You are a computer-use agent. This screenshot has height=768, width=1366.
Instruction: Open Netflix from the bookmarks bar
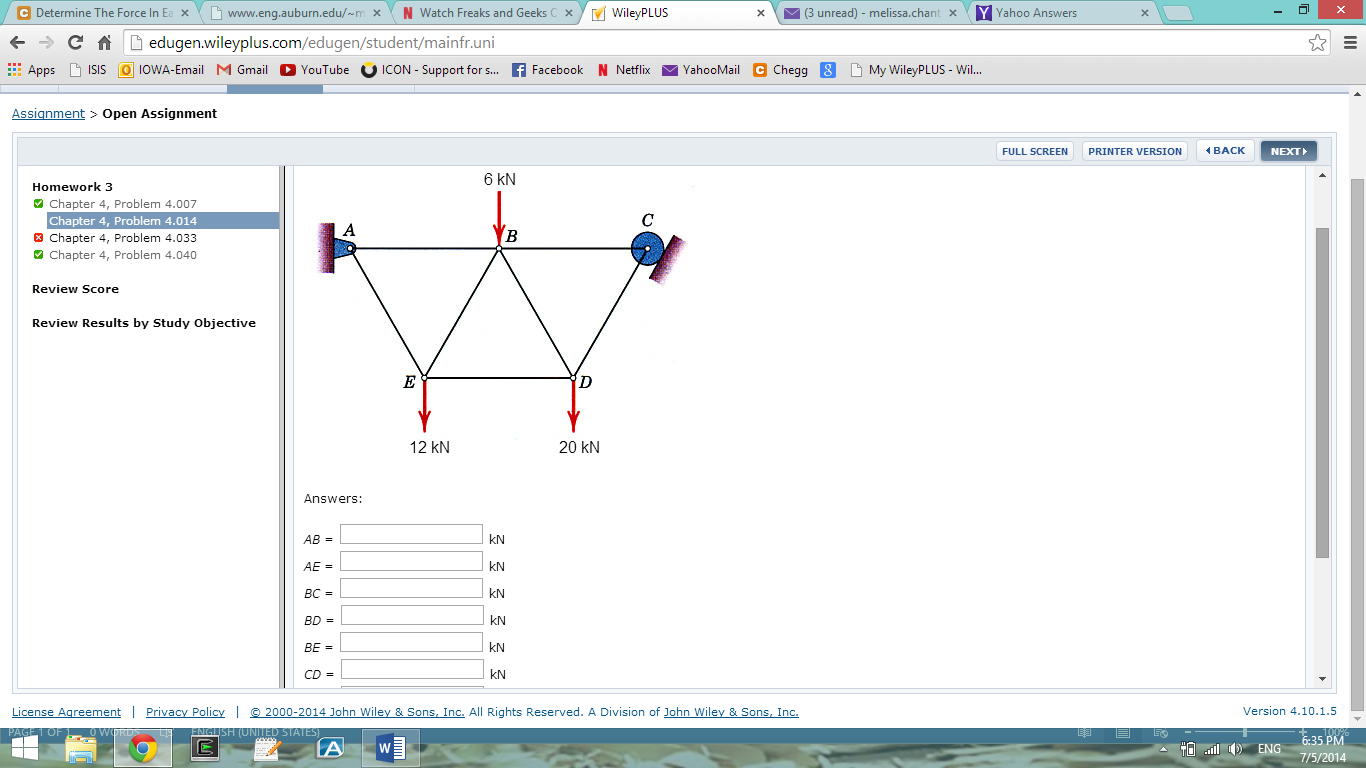[x=623, y=70]
